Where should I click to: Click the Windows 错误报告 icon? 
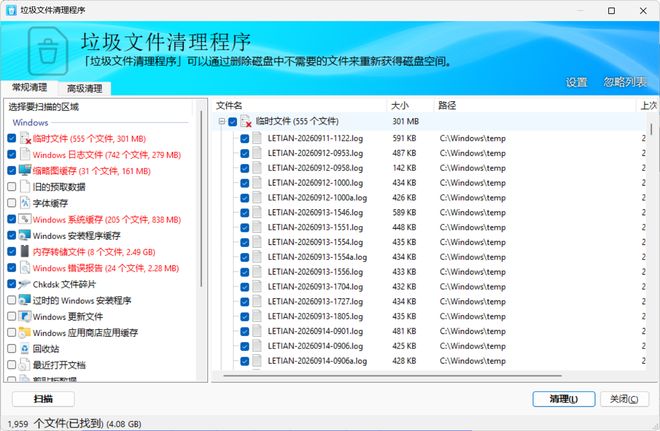(25, 268)
